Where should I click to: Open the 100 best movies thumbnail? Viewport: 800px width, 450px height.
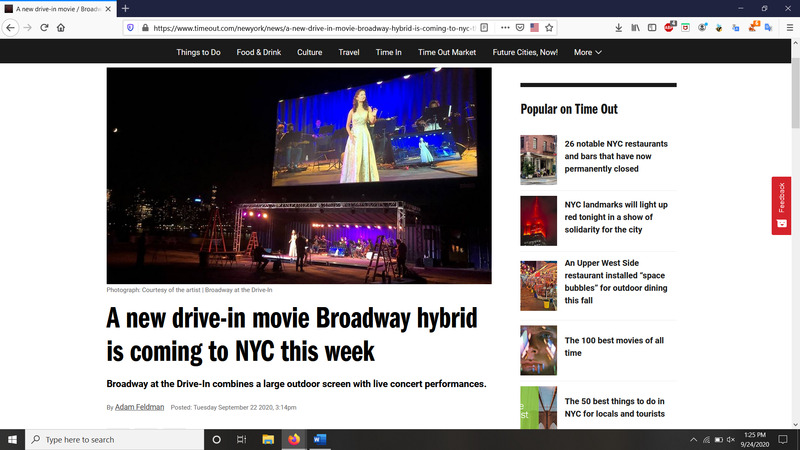tap(538, 350)
